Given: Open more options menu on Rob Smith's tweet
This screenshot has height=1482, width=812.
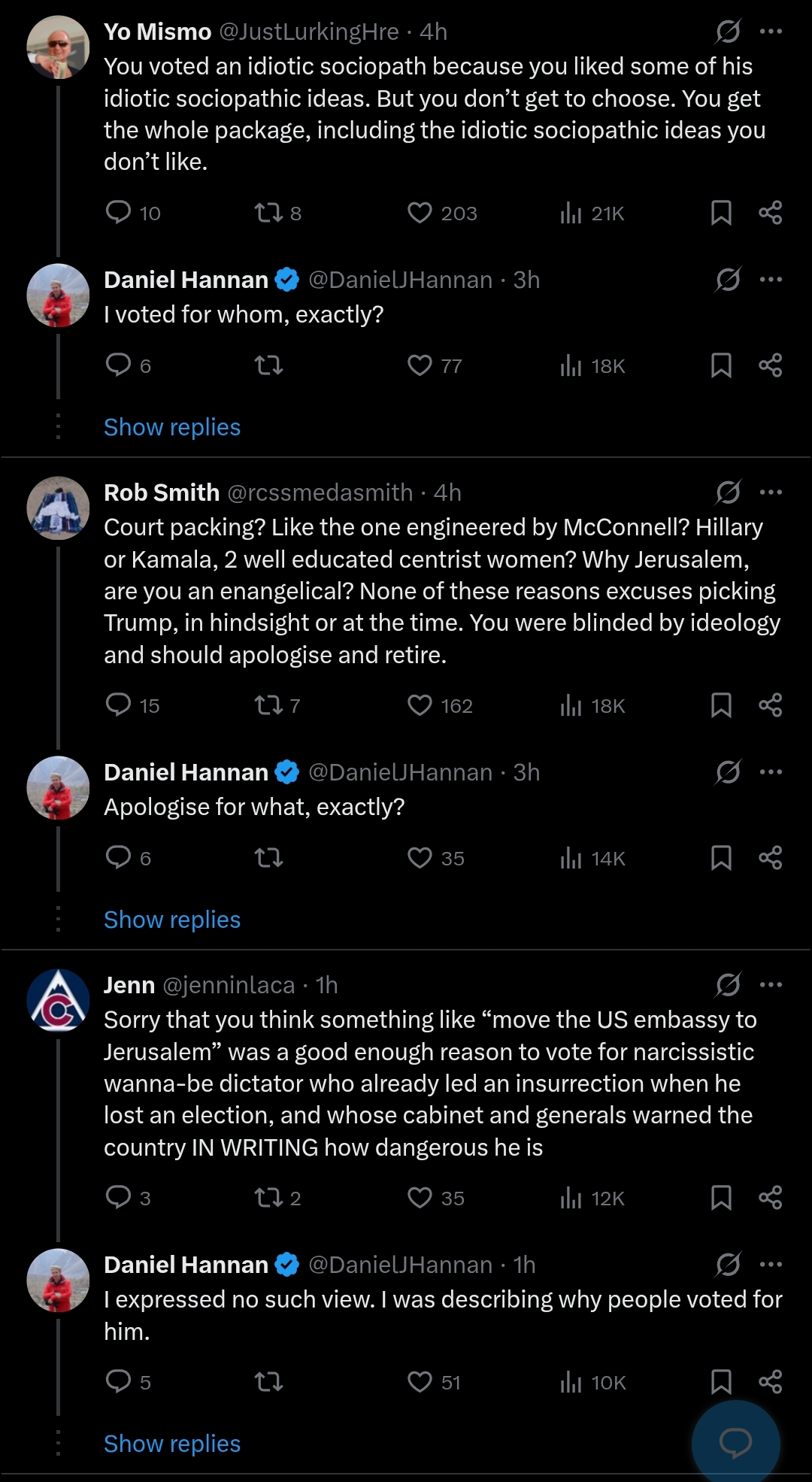Looking at the screenshot, I should [771, 492].
